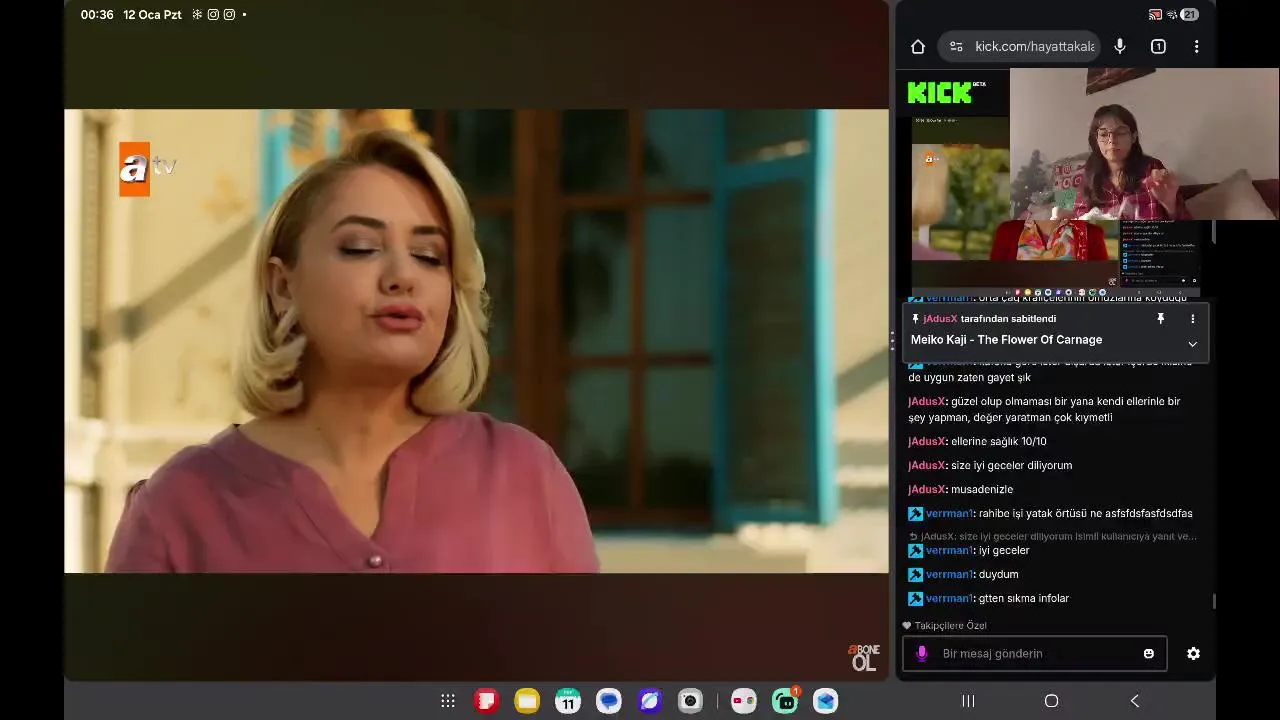The height and width of the screenshot is (720, 1280).
Task: Click the split-screen divider handle
Action: pos(892,341)
